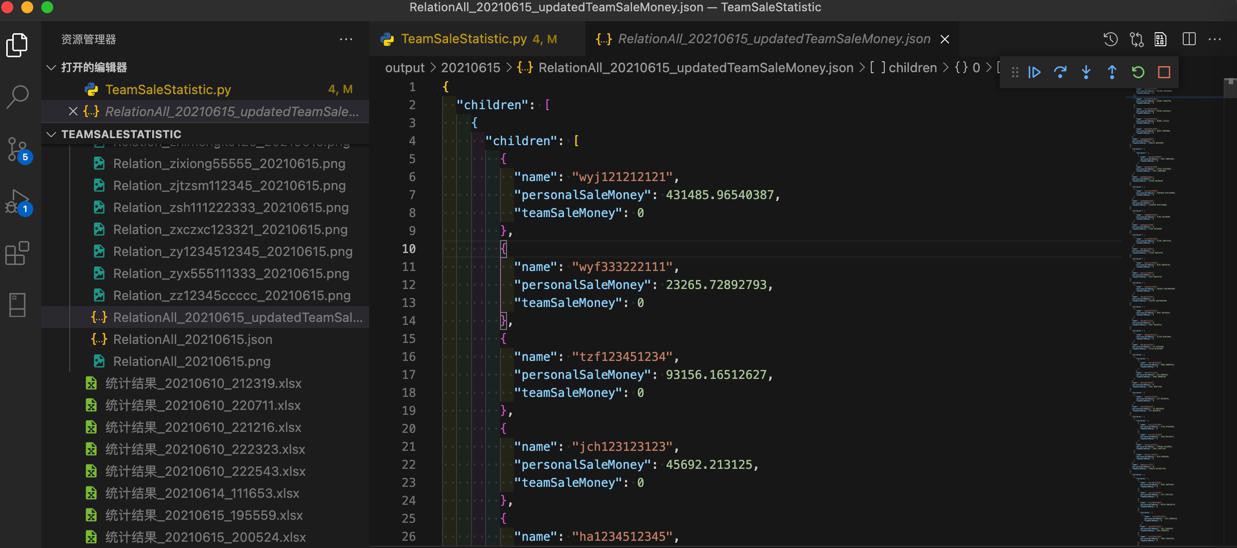
Task: Open the Extensions view in activity bar
Action: point(17,253)
